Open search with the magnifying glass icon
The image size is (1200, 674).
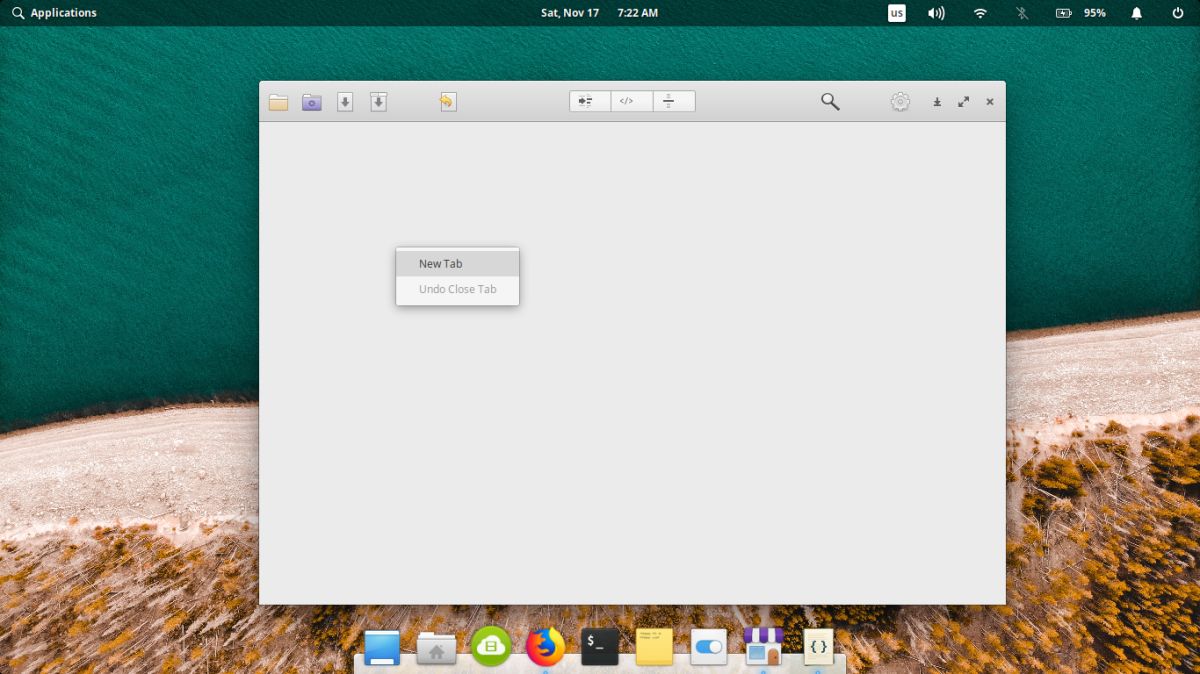coord(830,101)
